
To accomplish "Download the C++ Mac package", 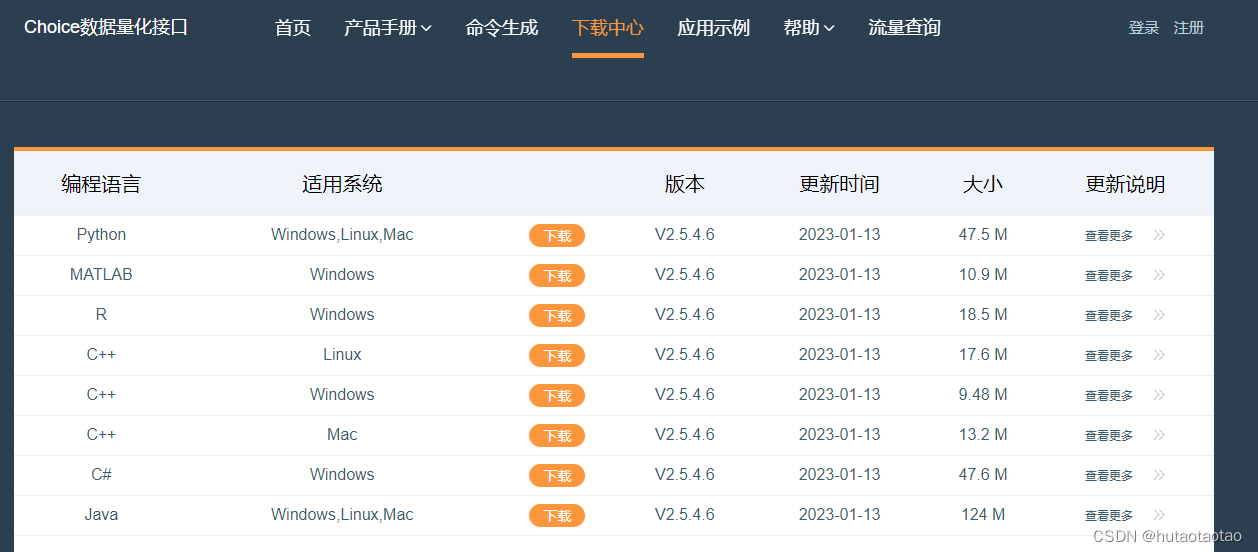I will click(557, 436).
